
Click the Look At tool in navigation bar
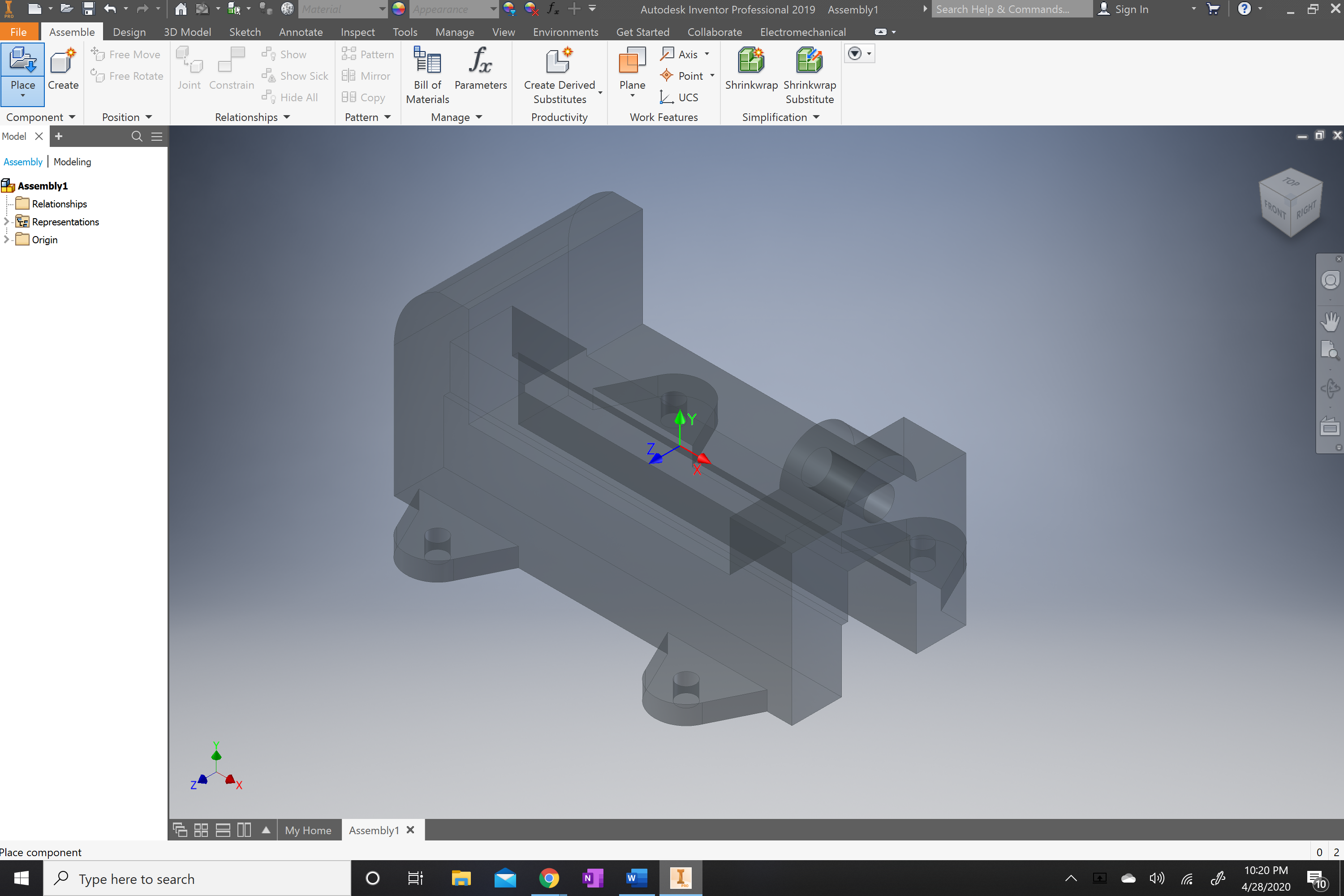click(1330, 427)
